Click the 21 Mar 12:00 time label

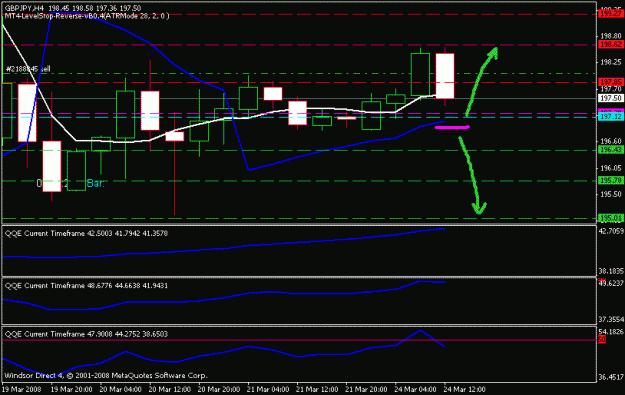[x=317, y=389]
